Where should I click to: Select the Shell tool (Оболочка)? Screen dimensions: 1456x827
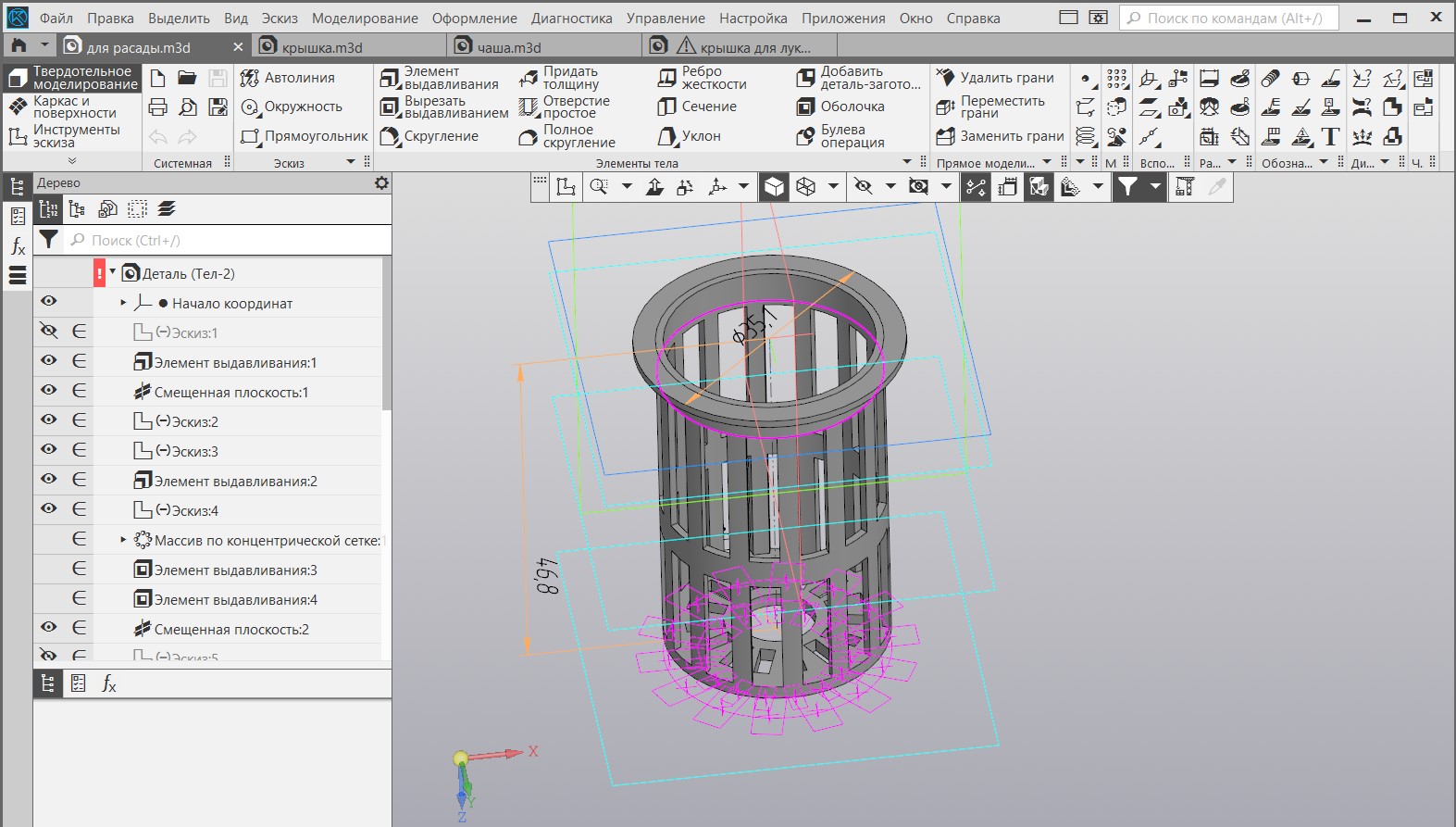[841, 107]
